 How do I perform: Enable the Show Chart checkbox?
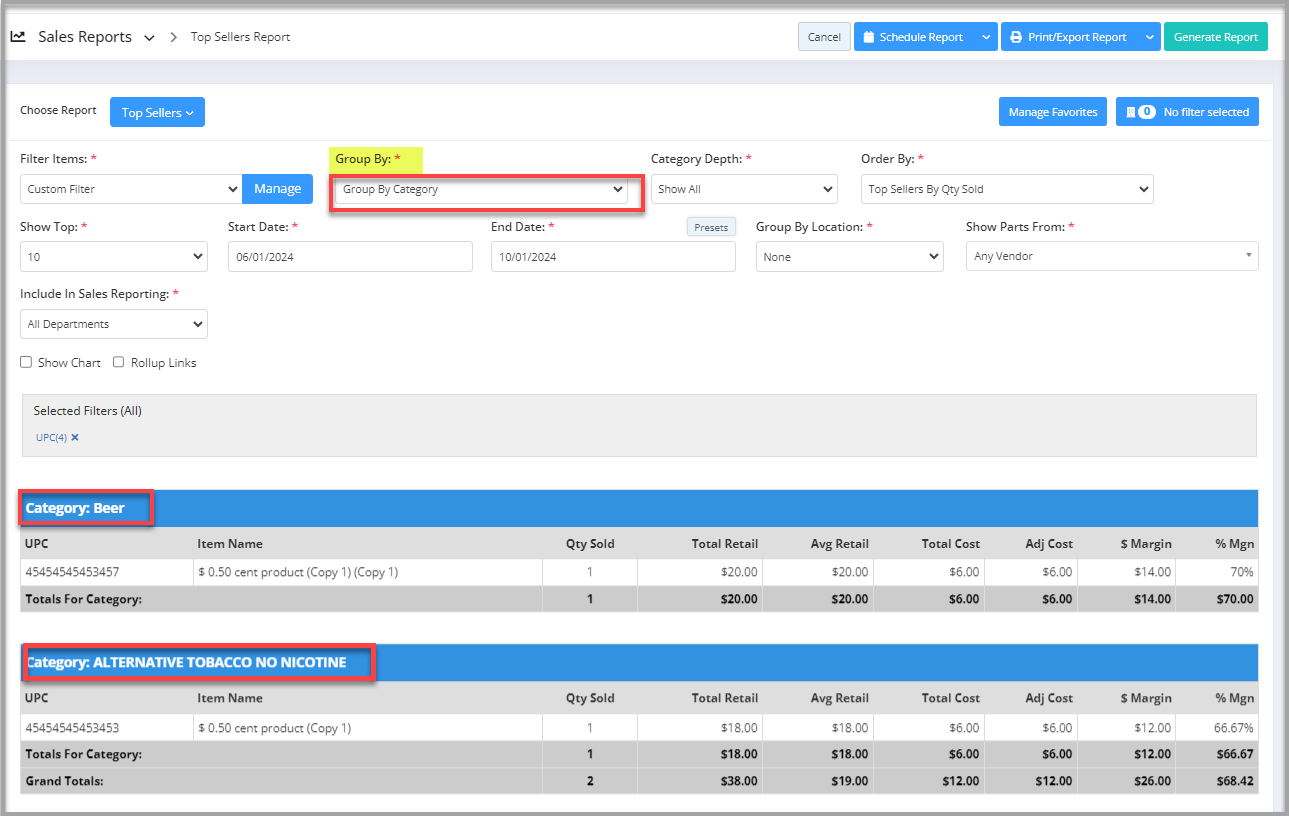26,362
